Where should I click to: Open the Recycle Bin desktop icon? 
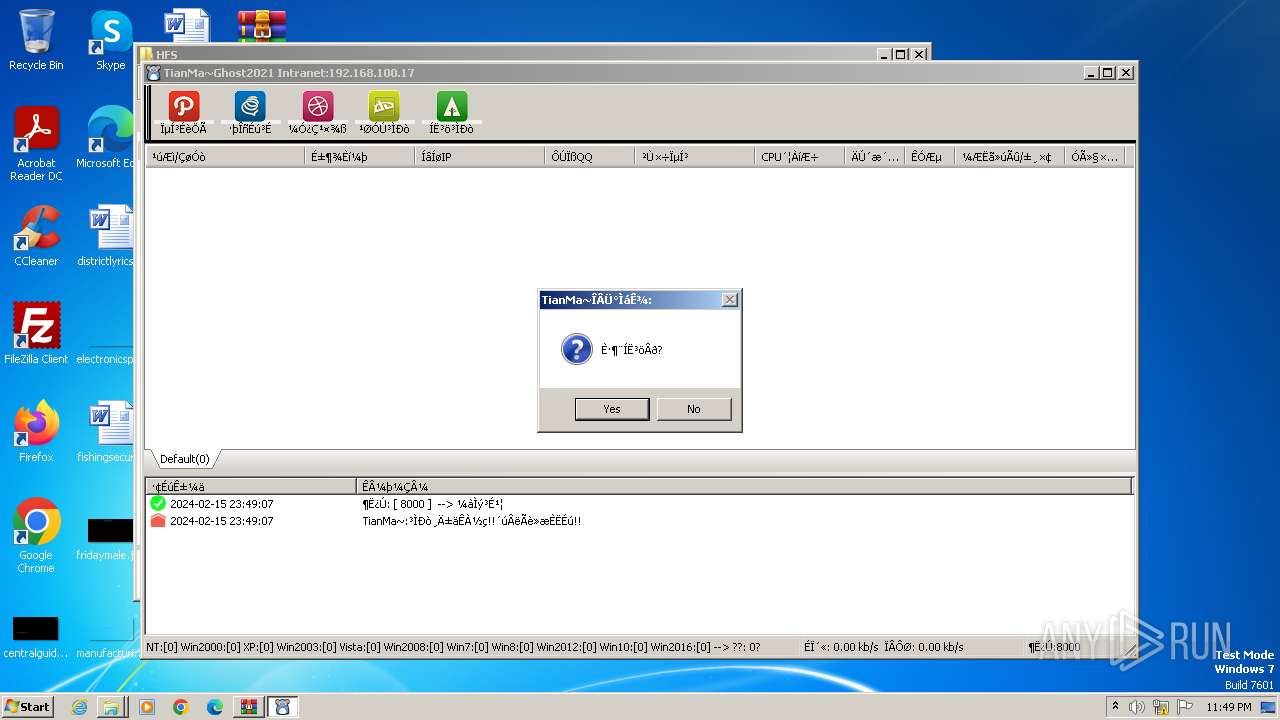coord(36,41)
